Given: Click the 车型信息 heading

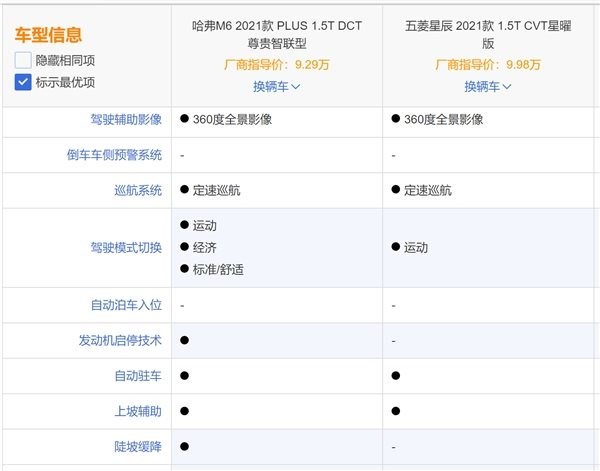Looking at the screenshot, I should point(48,35).
